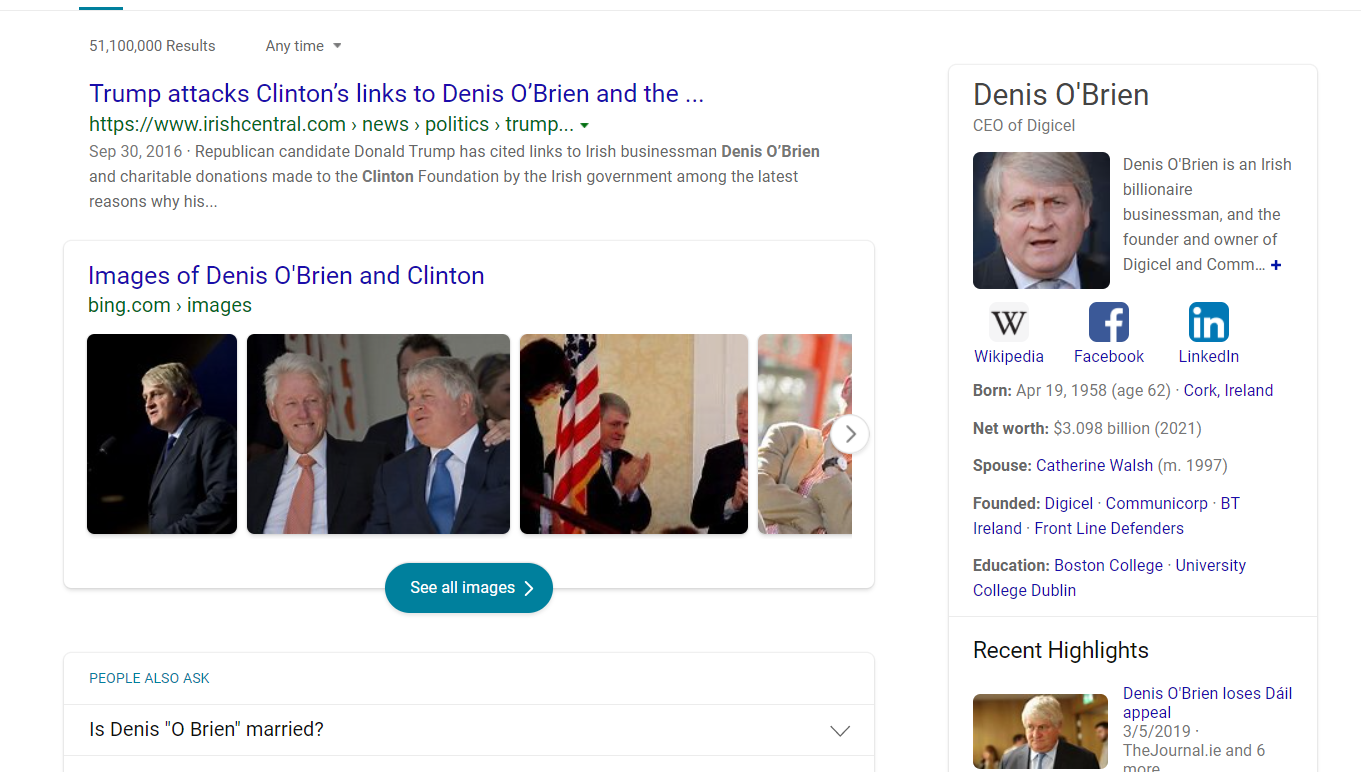Click the knowledge panel portrait photo
This screenshot has height=772, width=1361.
1041,220
